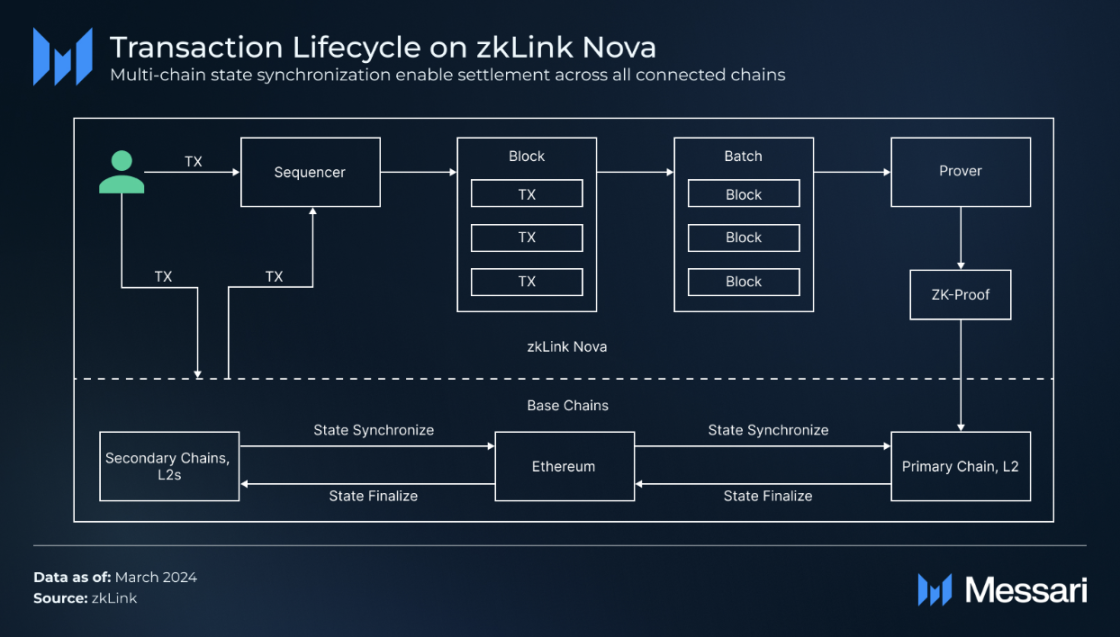Click the first TX box inside Block
1120x637 pixels.
[x=527, y=194]
